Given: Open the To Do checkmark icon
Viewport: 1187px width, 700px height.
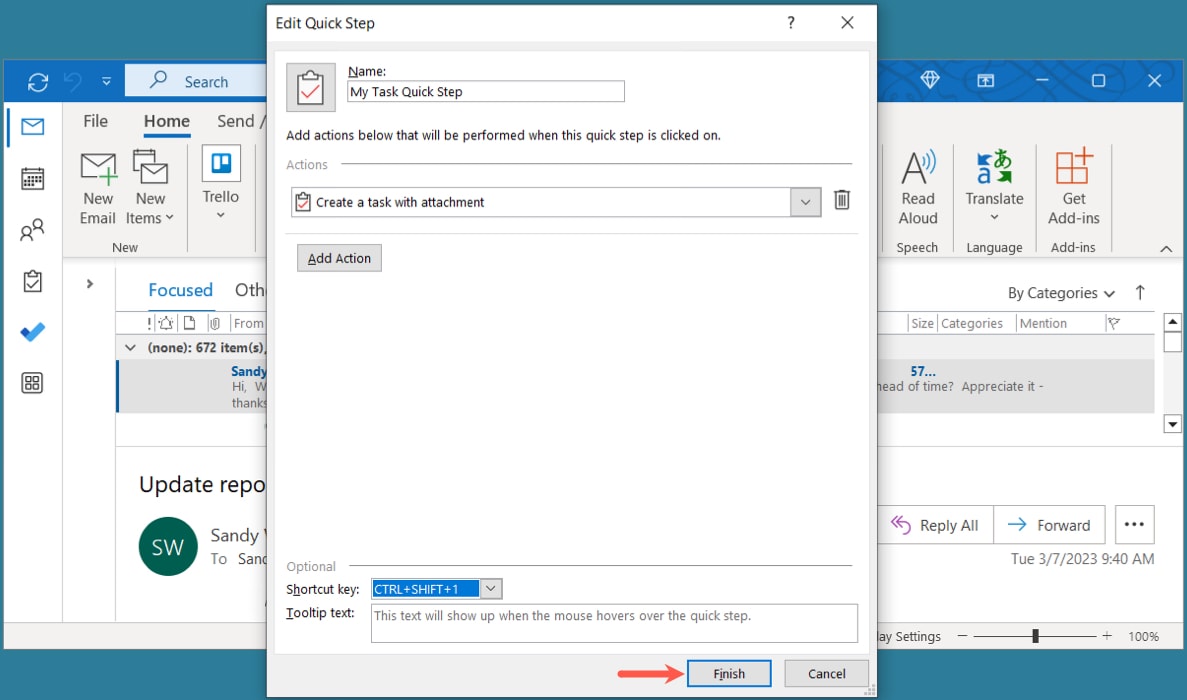Looking at the screenshot, I should tap(32, 333).
